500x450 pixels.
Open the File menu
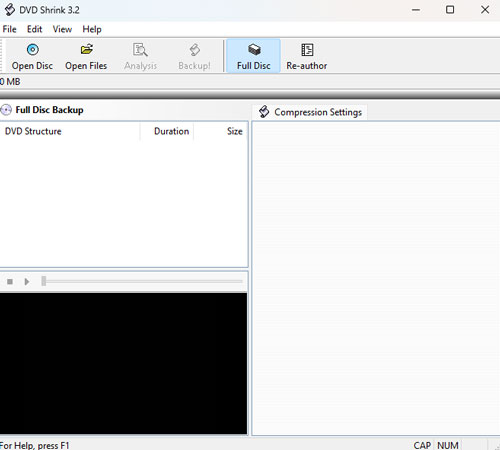click(x=9, y=29)
